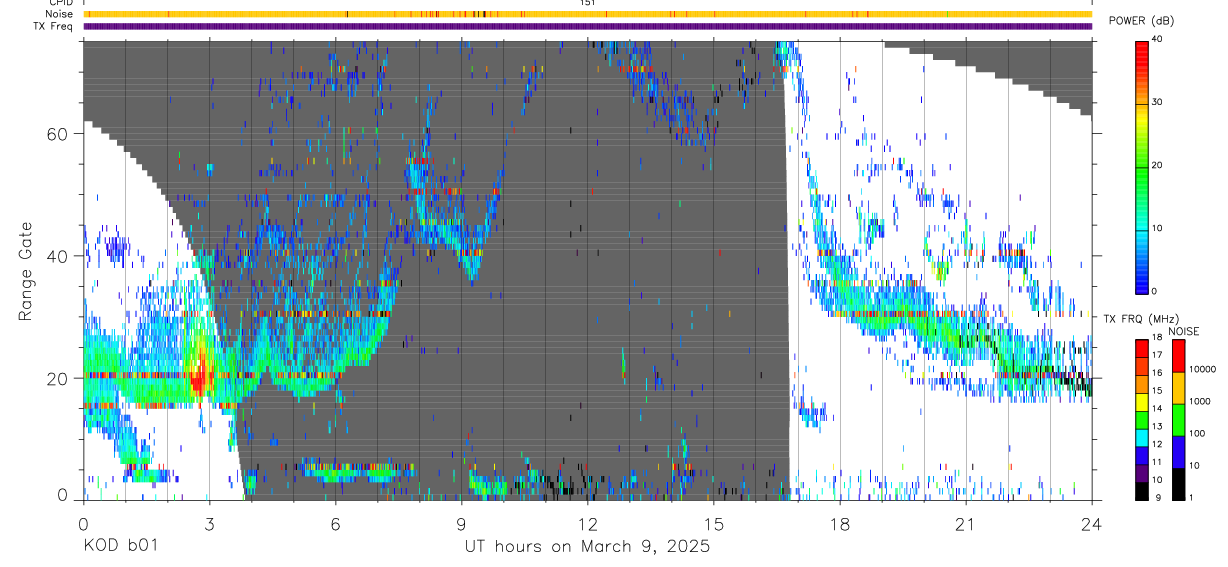The height and width of the screenshot is (567, 1228).
Task: Click the black bottom segment of TX FRQ bar
Action: click(x=1142, y=491)
